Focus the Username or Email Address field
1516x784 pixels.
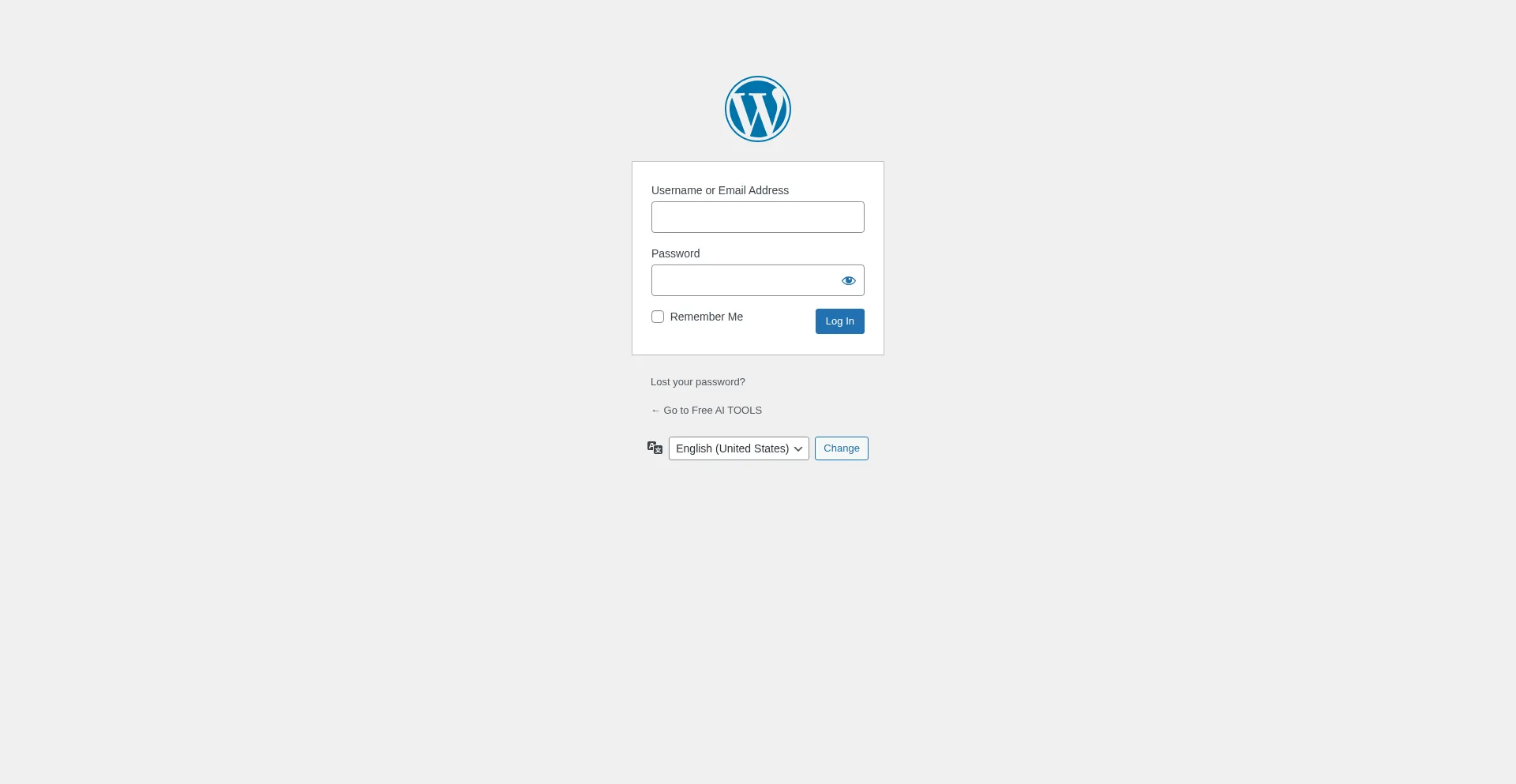click(758, 217)
